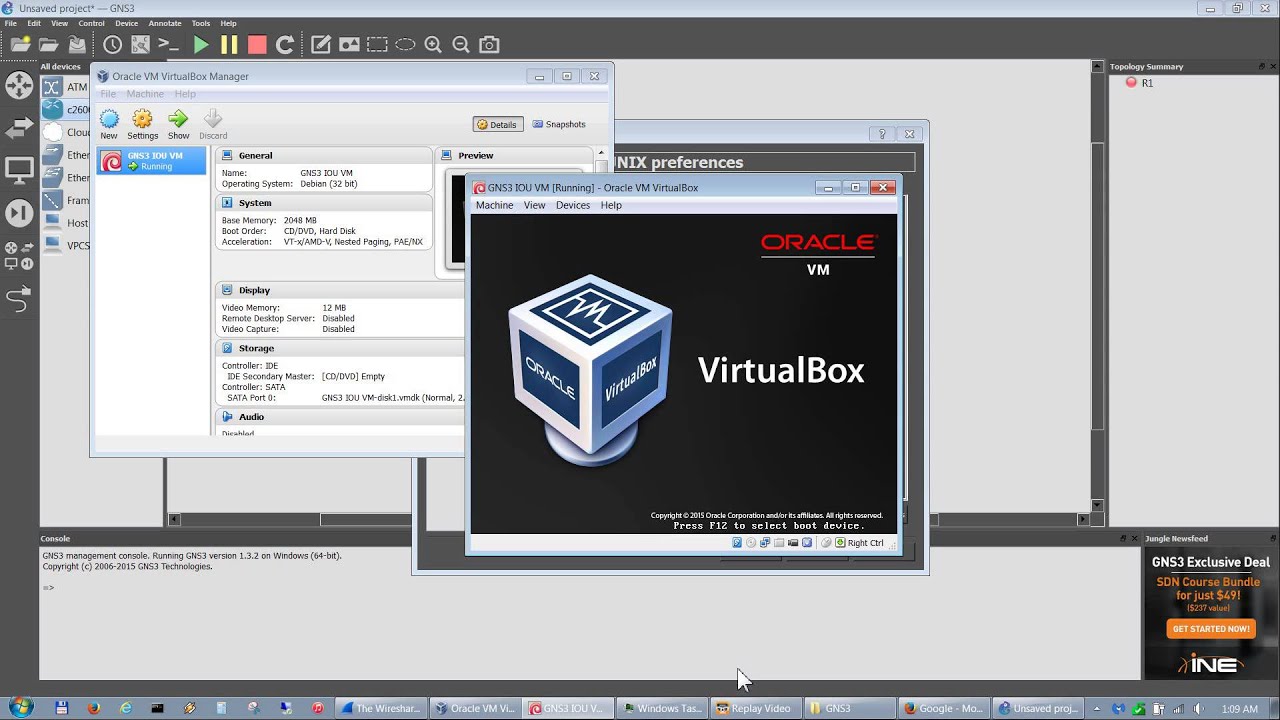Select c2600 router in devices list
The image size is (1280, 720).
[x=66, y=110]
